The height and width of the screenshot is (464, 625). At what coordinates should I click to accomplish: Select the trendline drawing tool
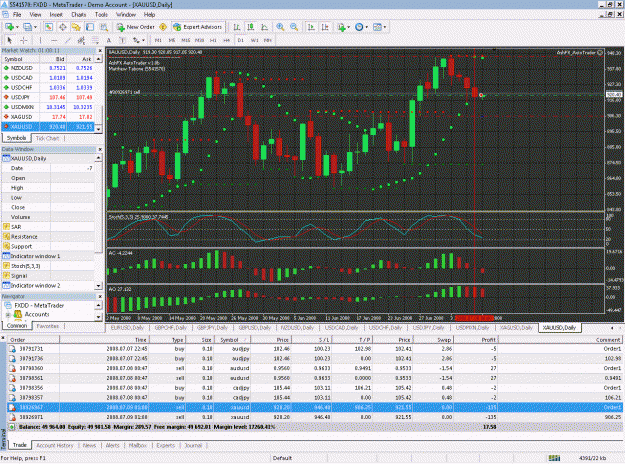(68, 40)
